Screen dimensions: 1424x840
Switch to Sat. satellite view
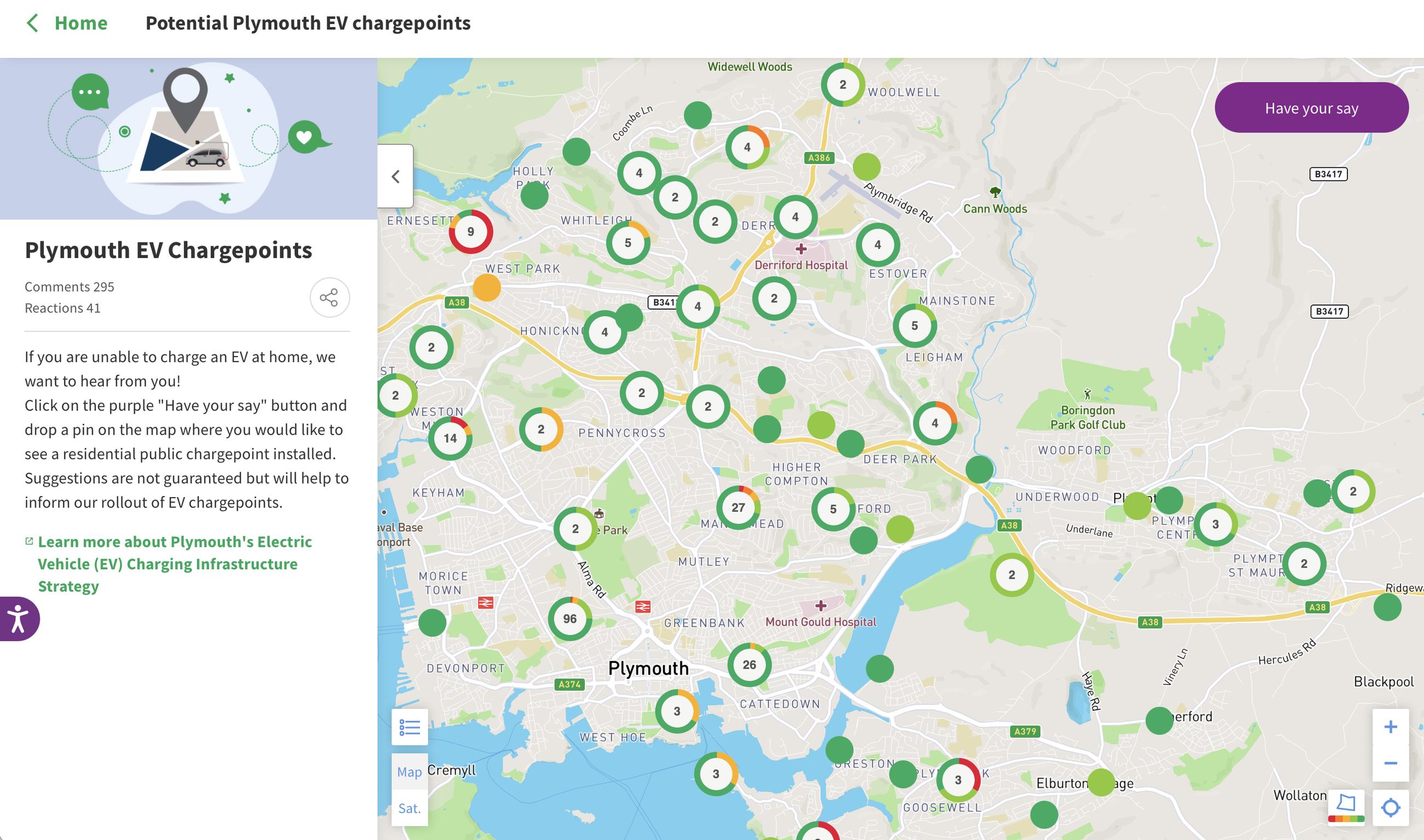410,808
